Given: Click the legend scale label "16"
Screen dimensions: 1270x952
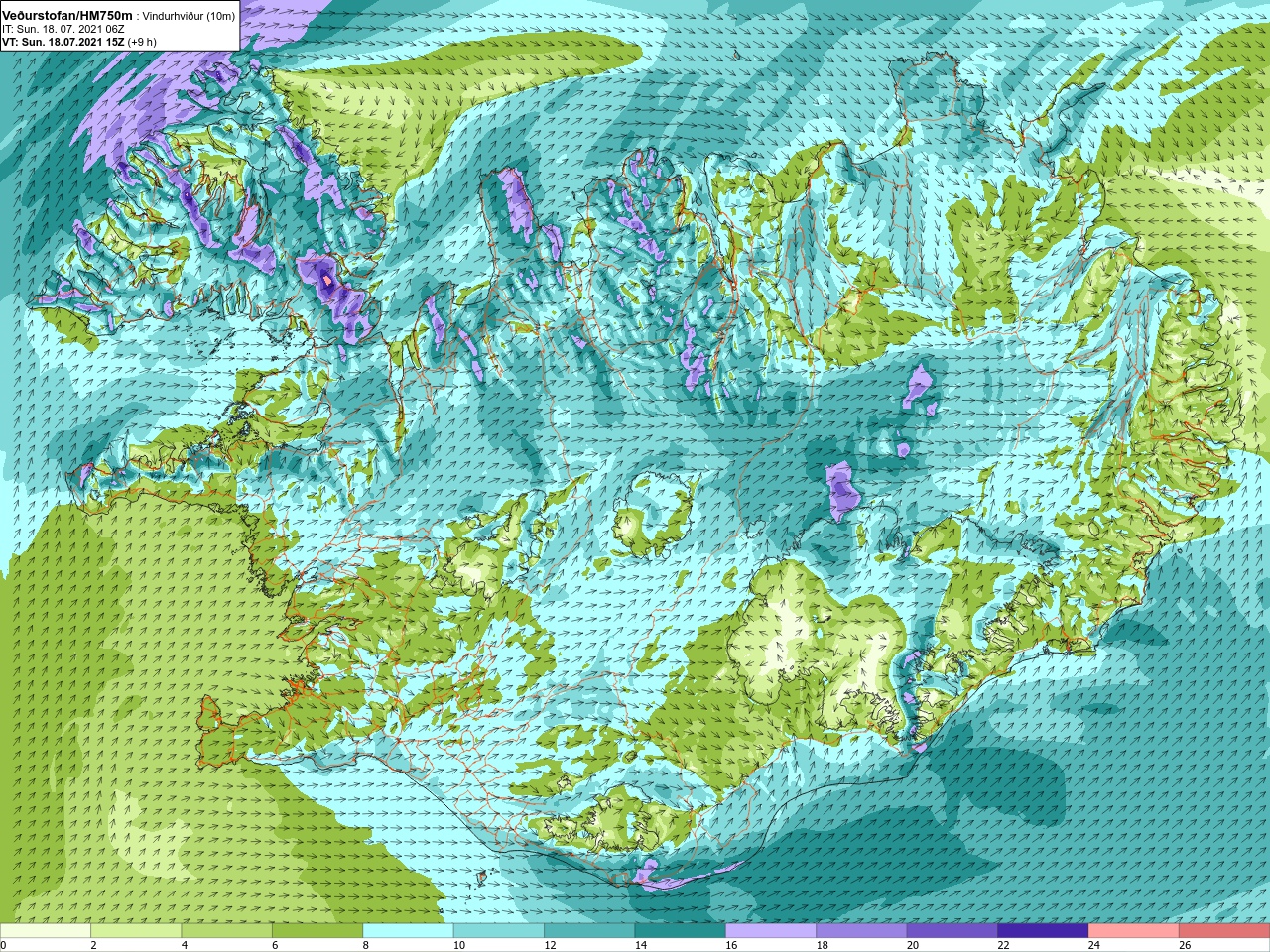Looking at the screenshot, I should pos(731,945).
